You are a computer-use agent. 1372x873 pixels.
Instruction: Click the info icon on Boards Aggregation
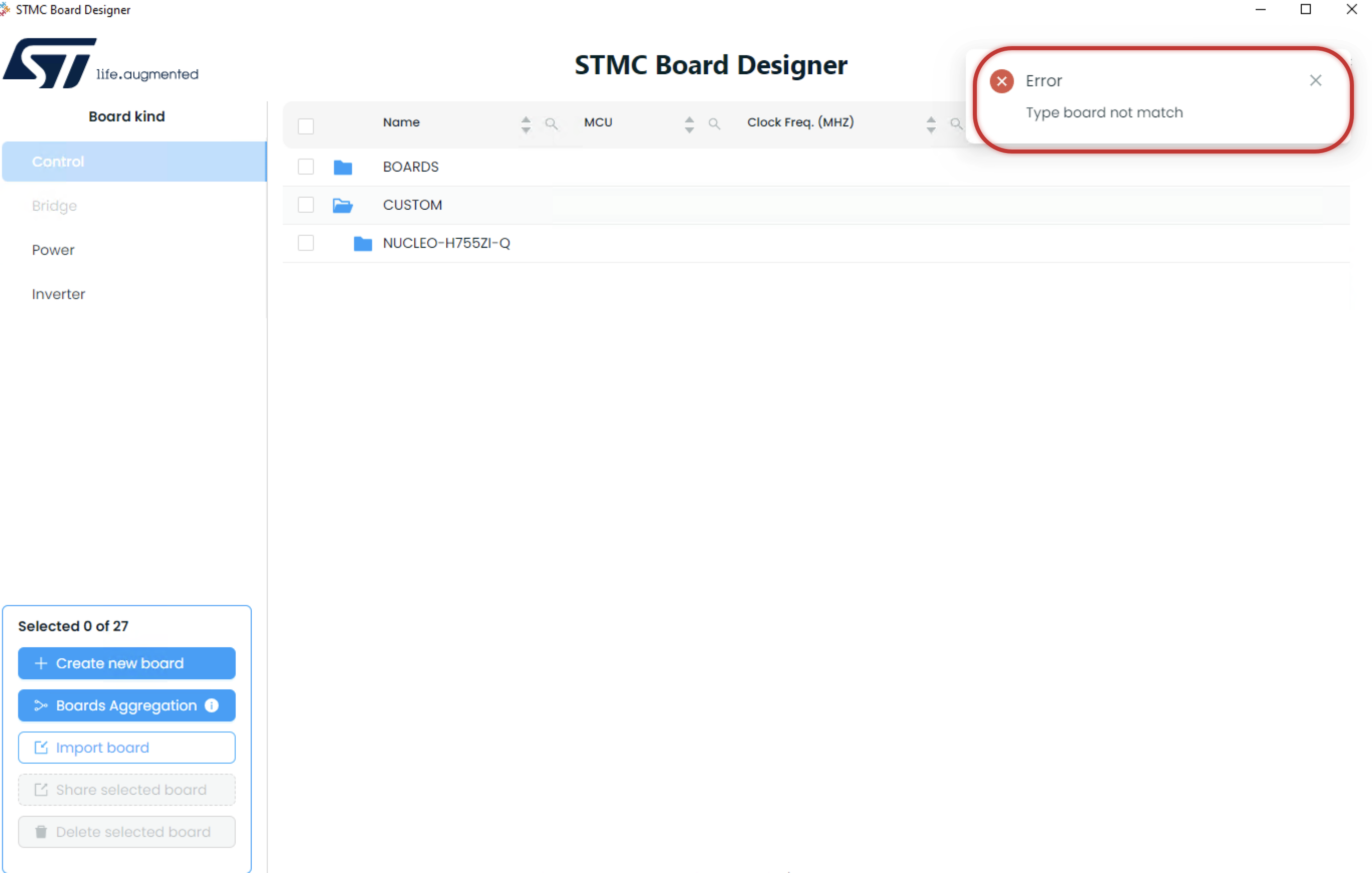coord(212,705)
